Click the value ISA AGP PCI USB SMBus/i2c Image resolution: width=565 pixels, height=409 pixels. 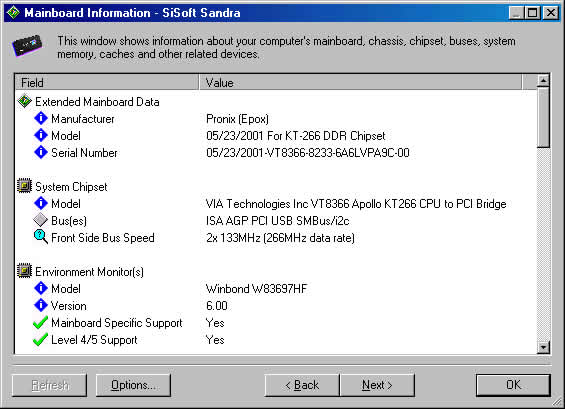(x=277, y=221)
